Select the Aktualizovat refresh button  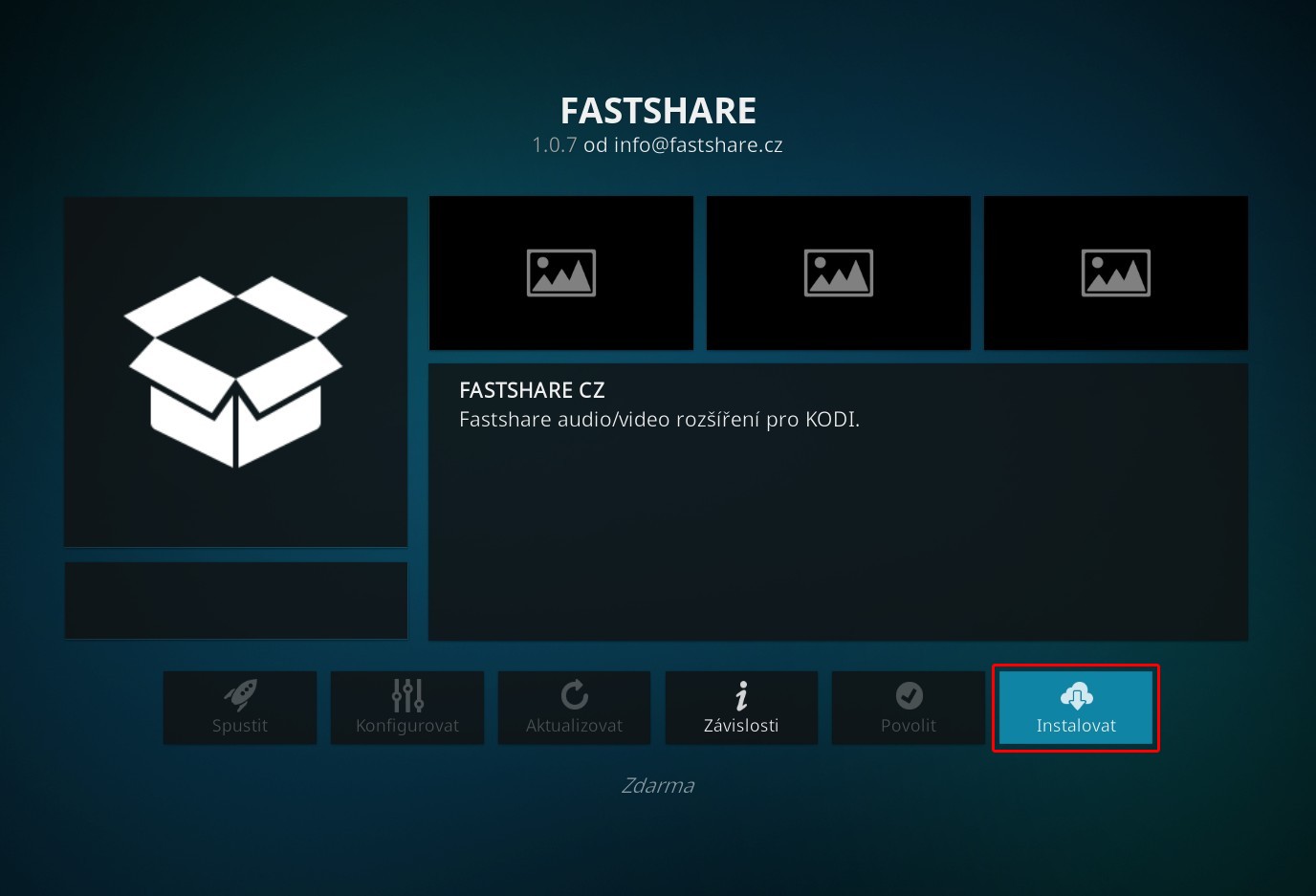pos(574,708)
